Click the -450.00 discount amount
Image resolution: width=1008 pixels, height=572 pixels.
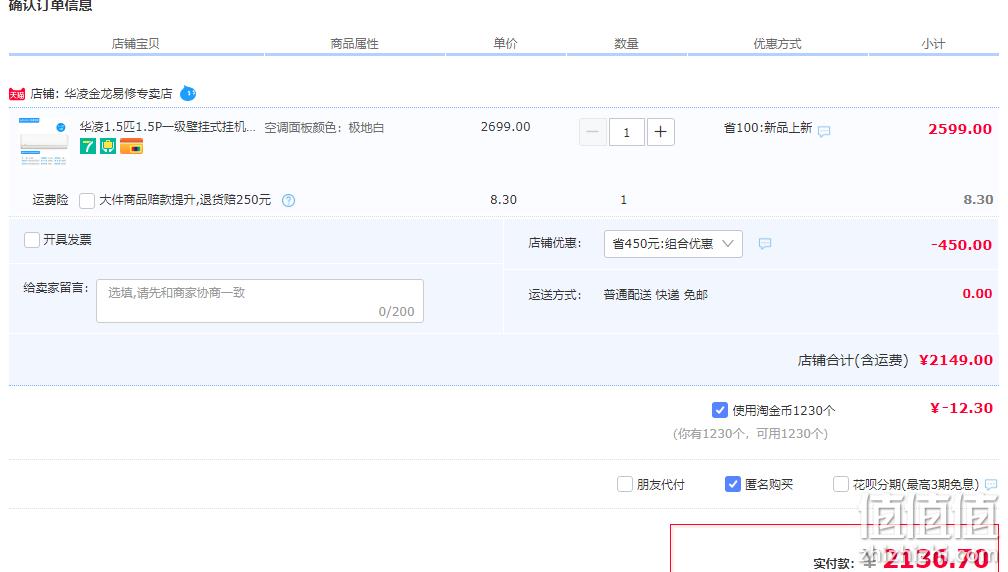(961, 245)
